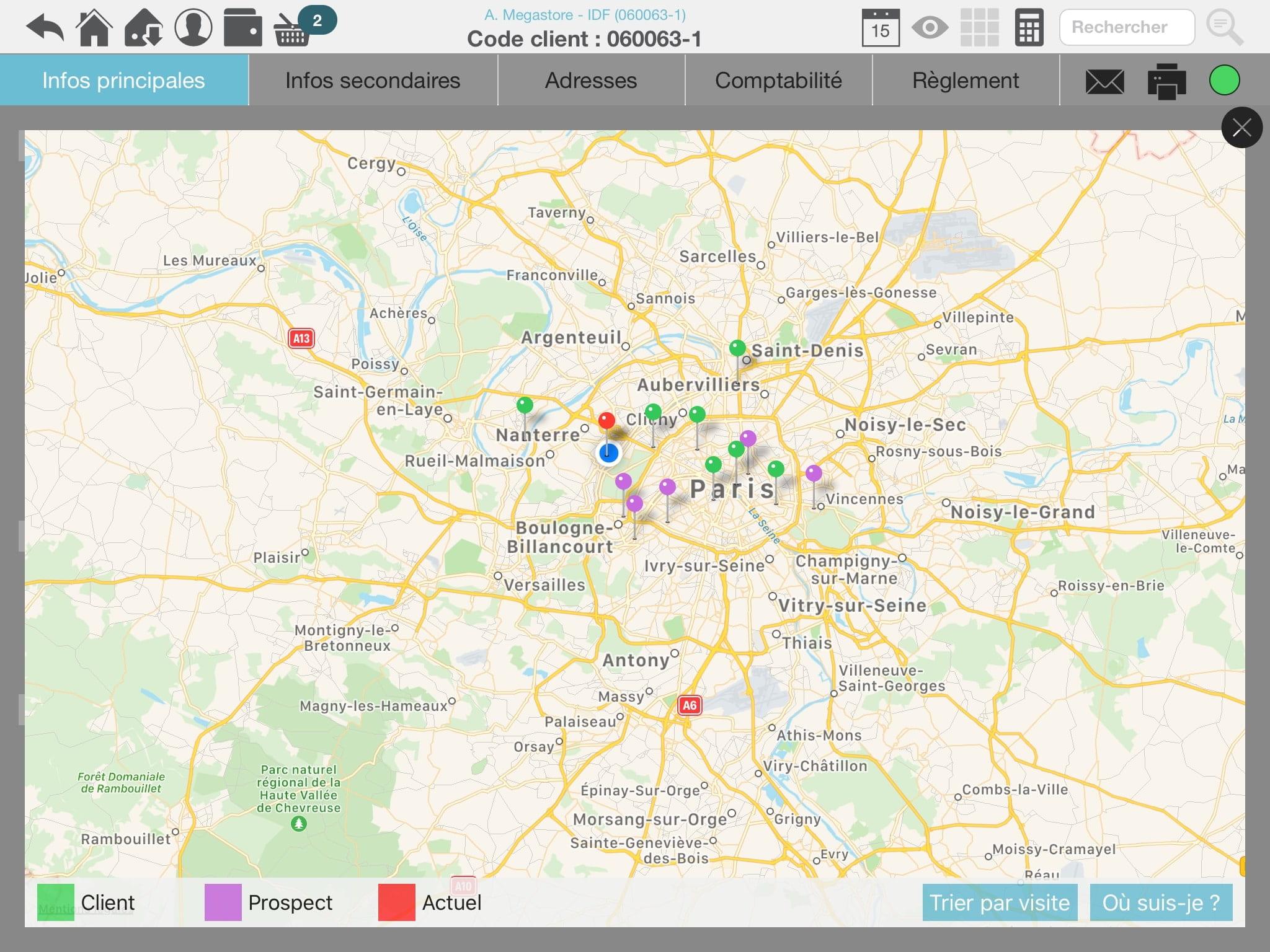Click the Versailles label on map
This screenshot has height=952, width=1270.
pyautogui.click(x=544, y=585)
